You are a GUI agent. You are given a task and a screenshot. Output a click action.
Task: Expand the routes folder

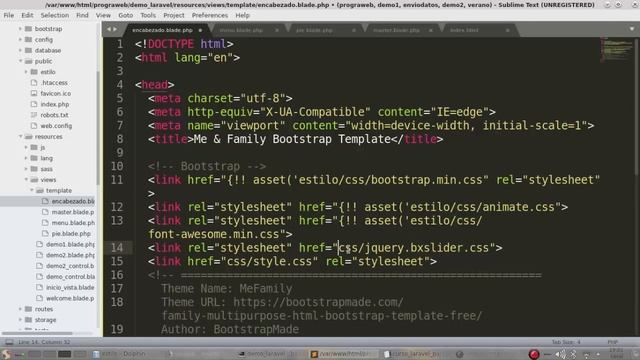pyautogui.click(x=20, y=309)
